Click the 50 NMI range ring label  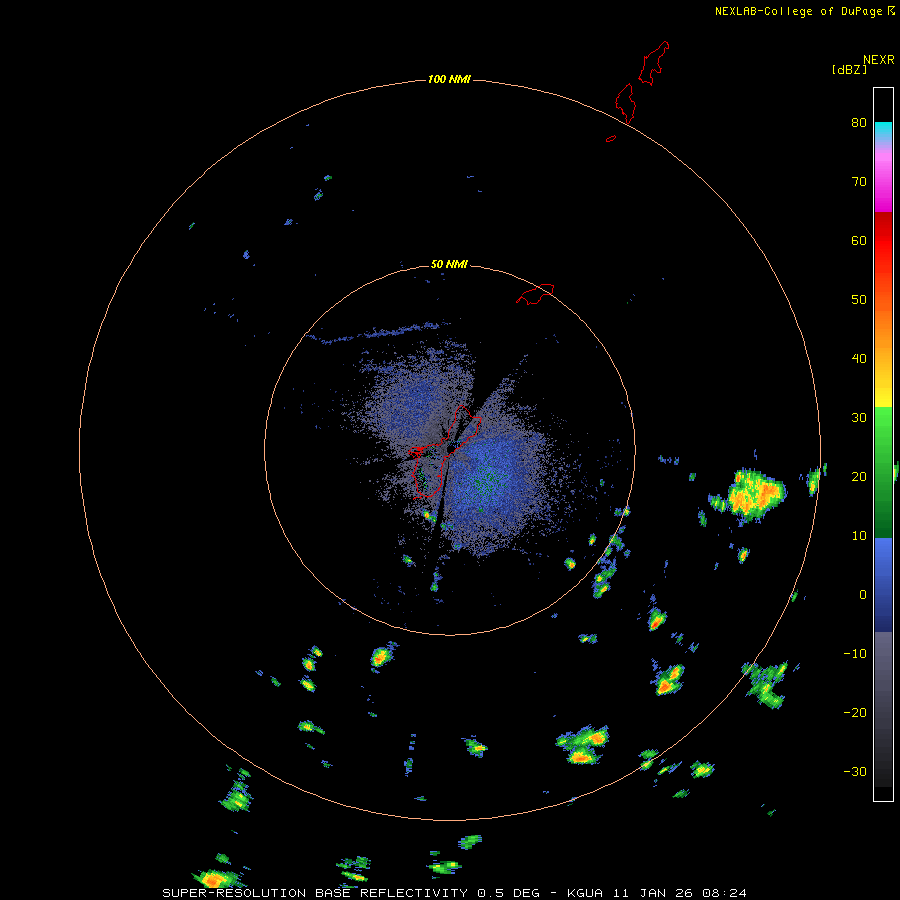click(449, 264)
